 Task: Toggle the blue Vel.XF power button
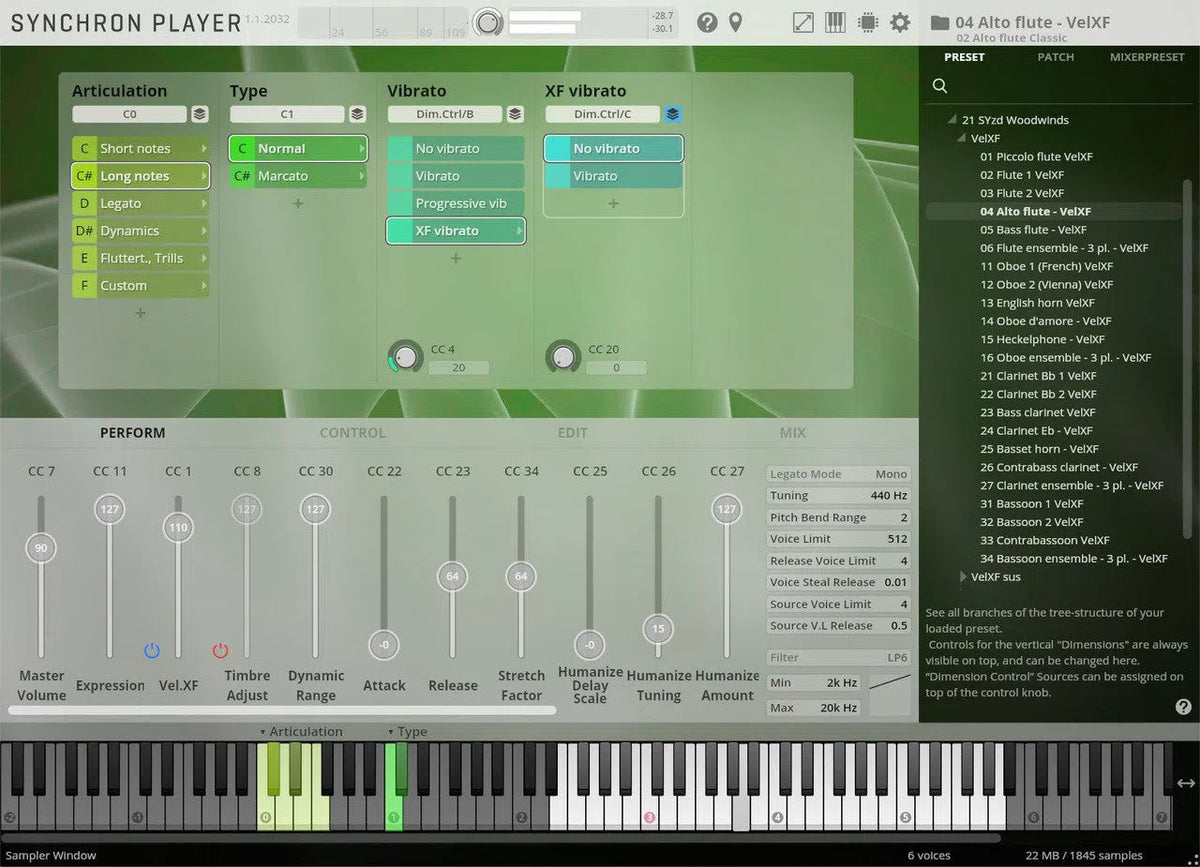[x=152, y=651]
